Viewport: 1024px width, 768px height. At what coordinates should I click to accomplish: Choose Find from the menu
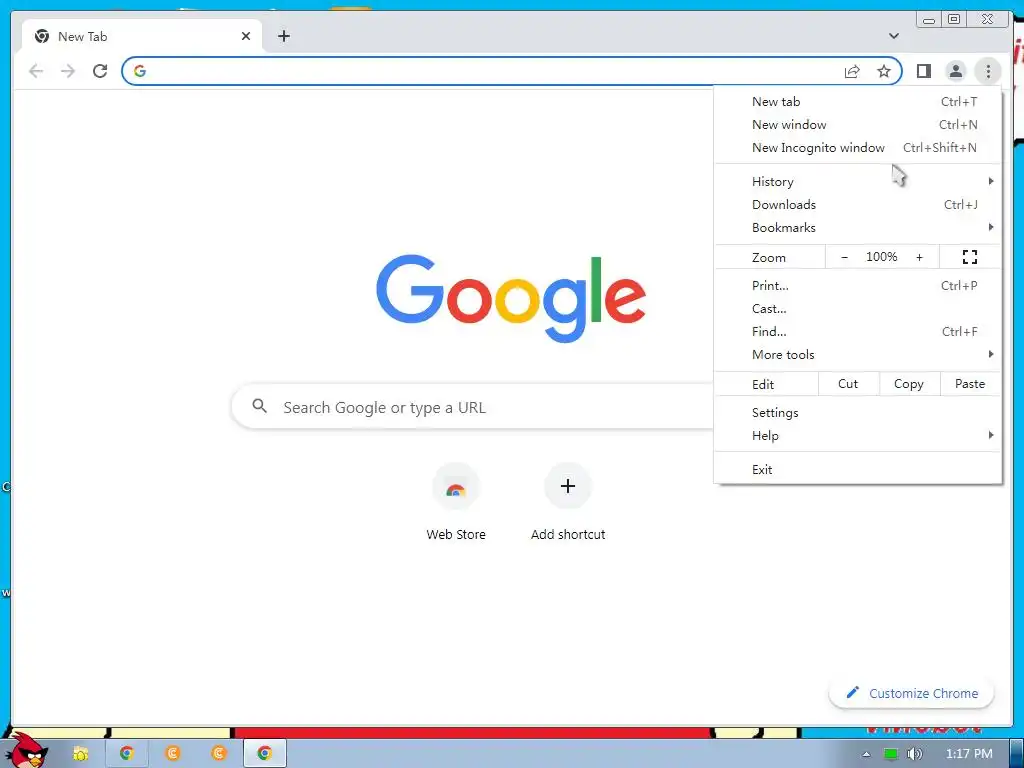(857, 332)
